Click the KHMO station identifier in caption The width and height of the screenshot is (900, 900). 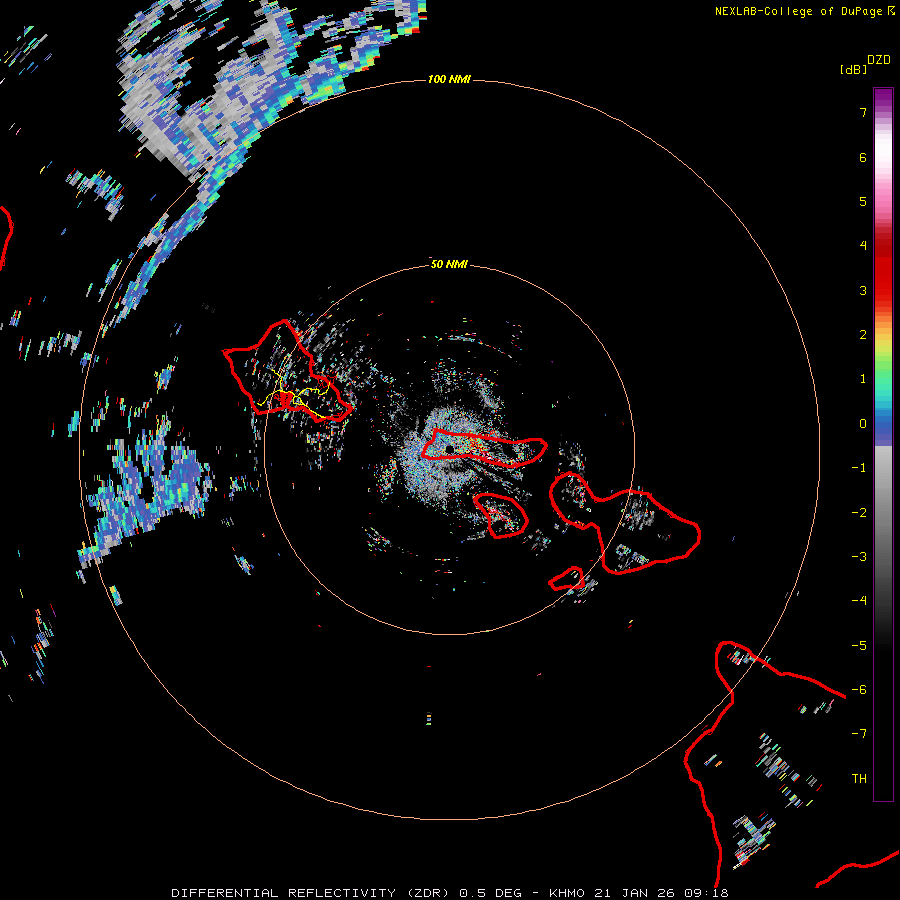pos(567,893)
